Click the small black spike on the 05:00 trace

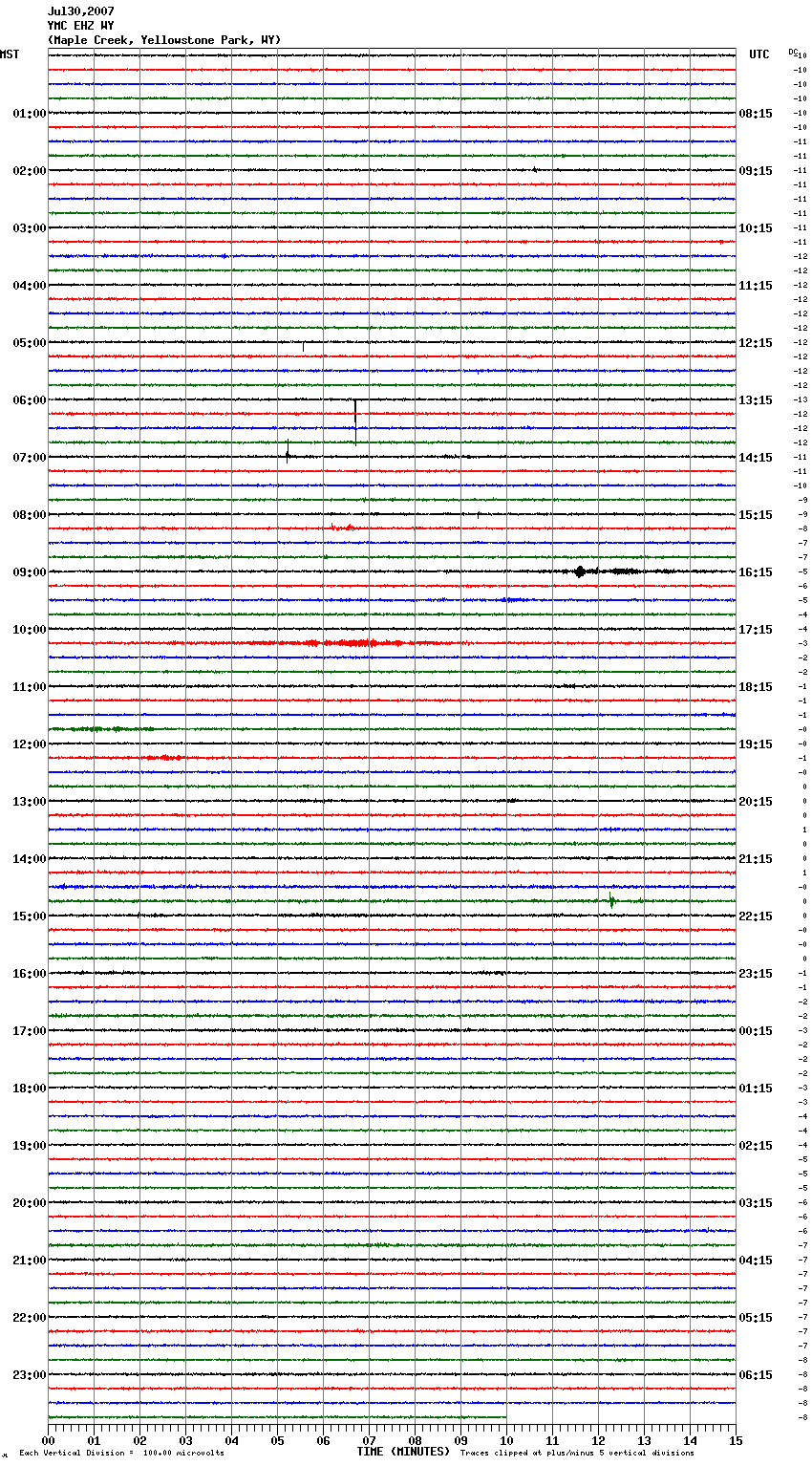(303, 346)
